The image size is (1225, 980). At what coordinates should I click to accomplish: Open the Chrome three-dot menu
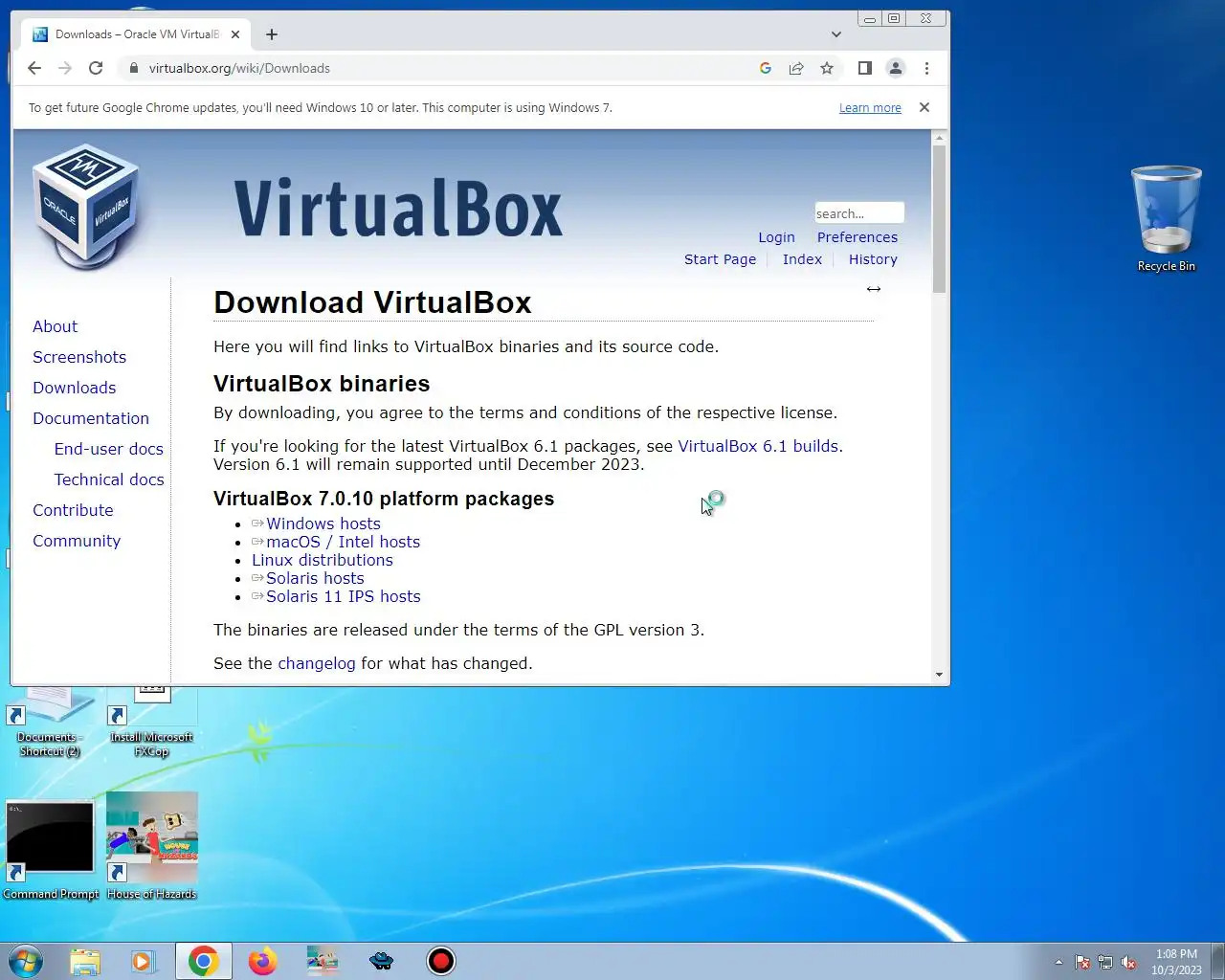pos(926,68)
